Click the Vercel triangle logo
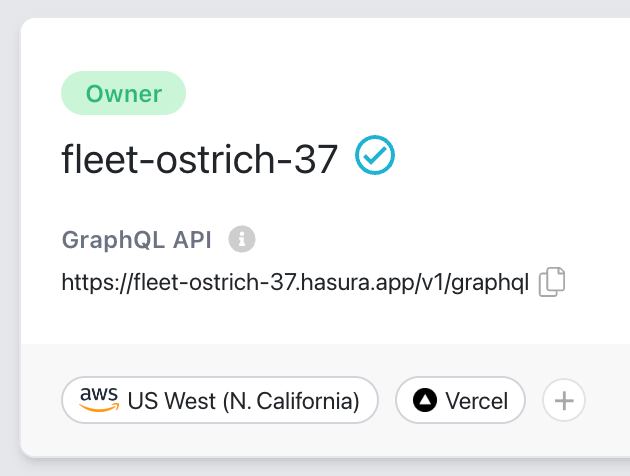Image resolution: width=630 pixels, height=476 pixels. tap(425, 400)
